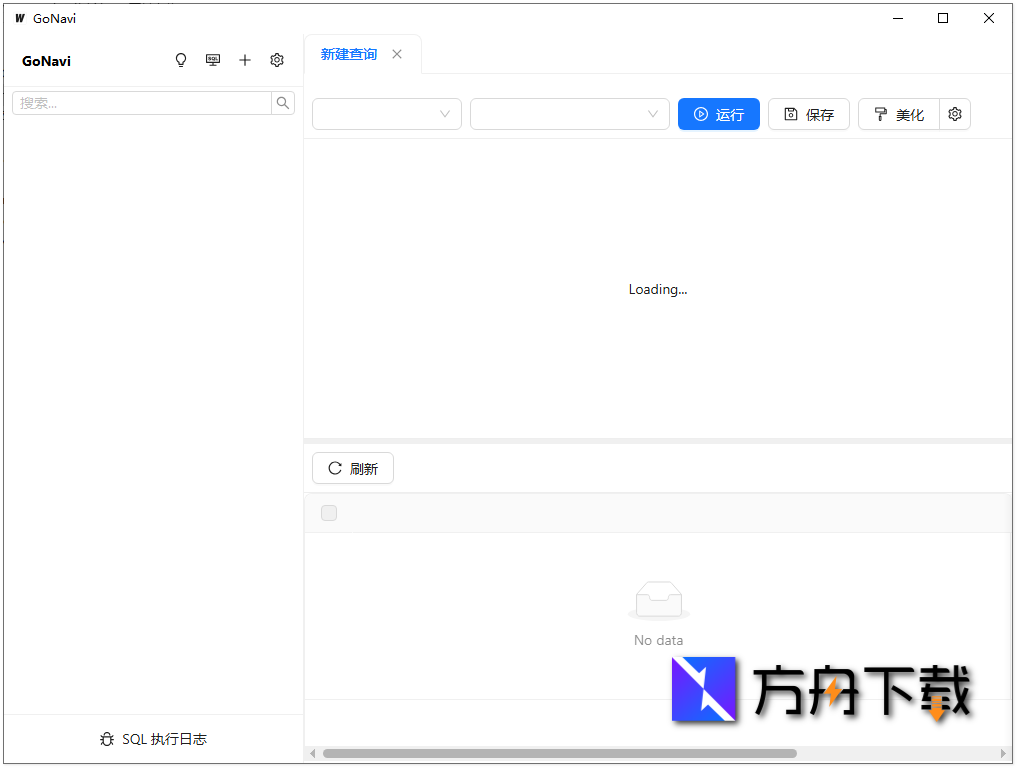Screen dimensions: 1017x768
Task: Open the SQL console monitor icon
Action: 213,60
